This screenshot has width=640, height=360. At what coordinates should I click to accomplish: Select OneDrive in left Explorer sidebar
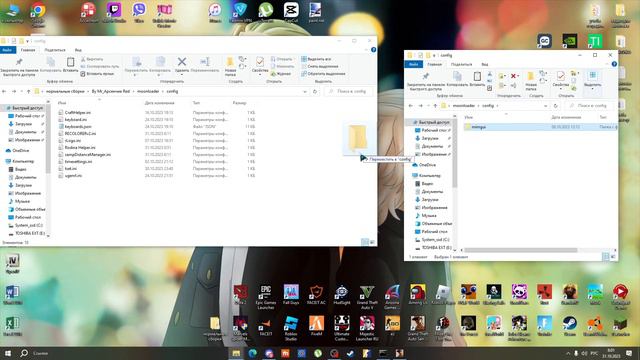coord(20,151)
